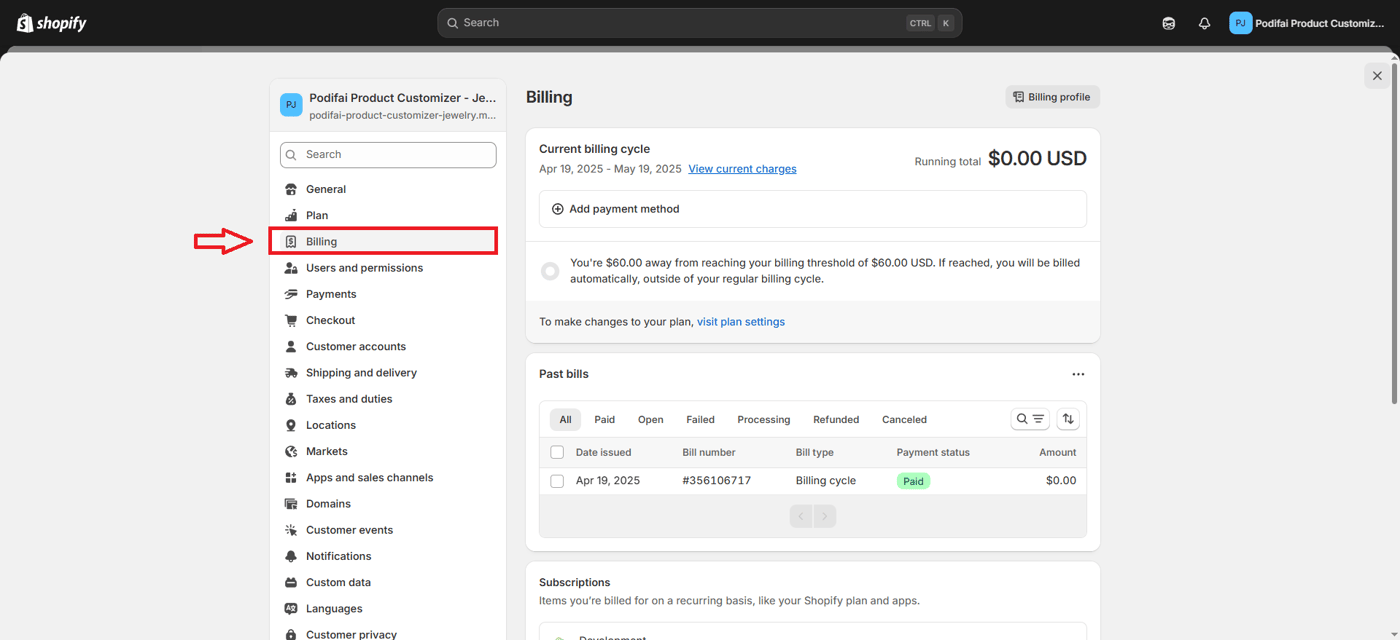Screen dimensions: 1400x640
Task: Check the Apr 19, 2025 bill row
Action: 557,481
